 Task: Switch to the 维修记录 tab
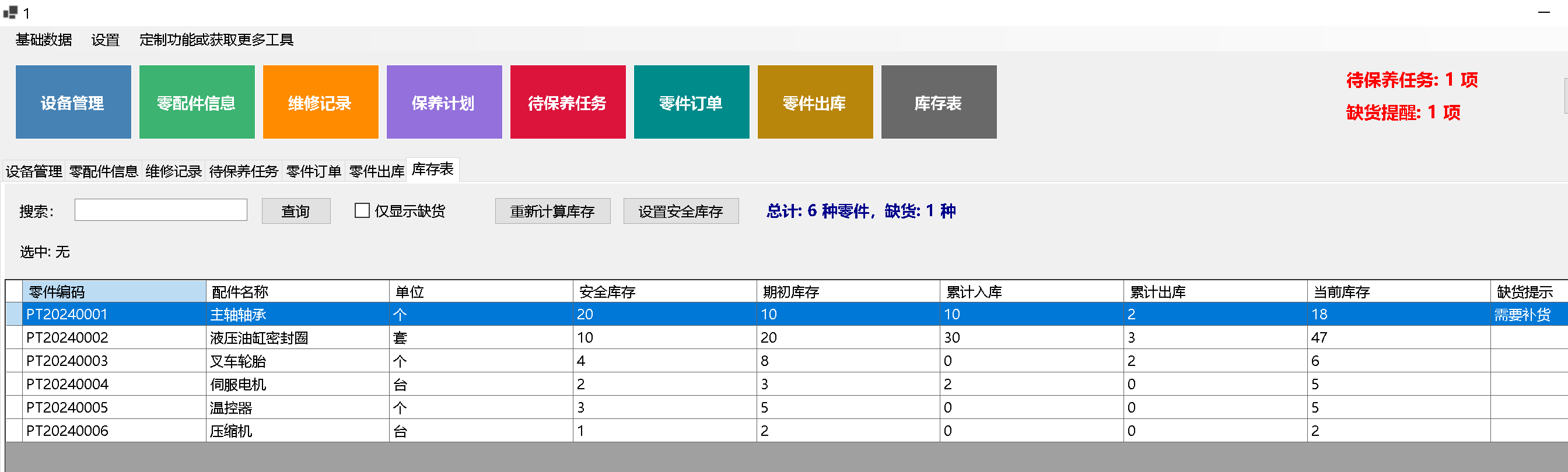point(173,171)
